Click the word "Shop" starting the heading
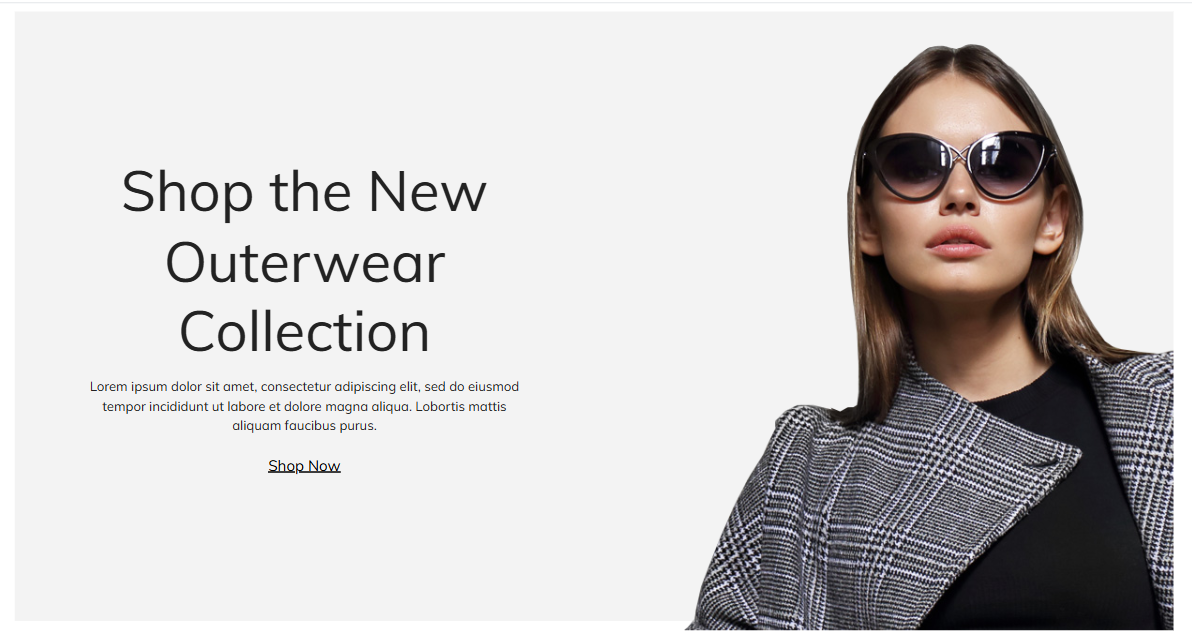 [x=187, y=193]
